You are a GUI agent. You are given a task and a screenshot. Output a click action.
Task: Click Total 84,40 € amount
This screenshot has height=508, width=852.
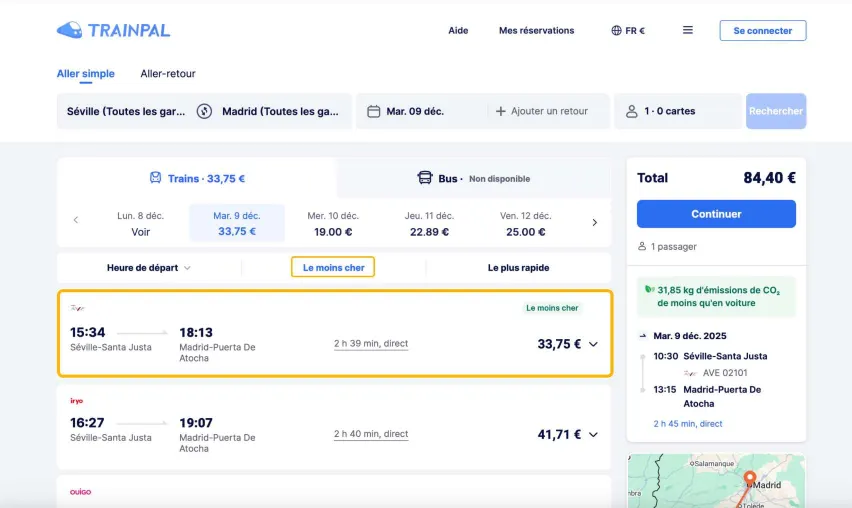(x=769, y=178)
